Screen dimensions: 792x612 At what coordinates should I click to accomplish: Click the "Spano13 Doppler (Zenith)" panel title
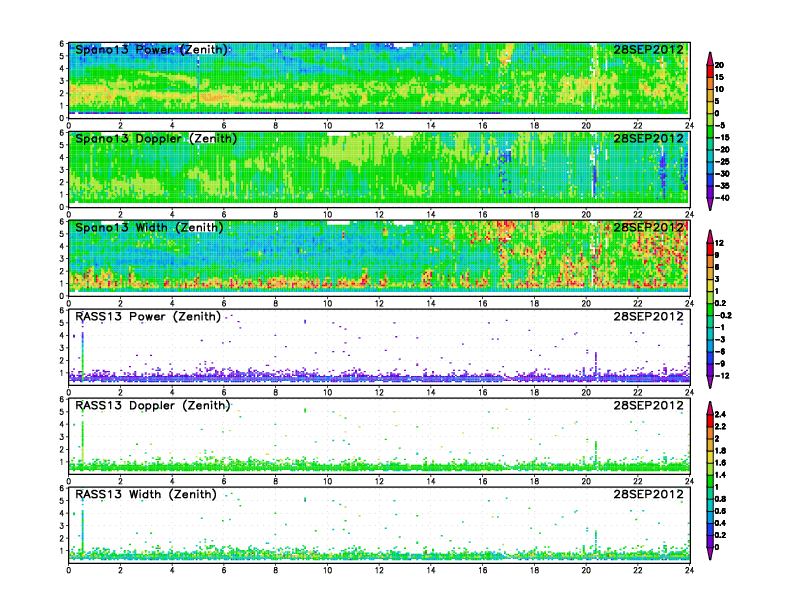(x=156, y=138)
